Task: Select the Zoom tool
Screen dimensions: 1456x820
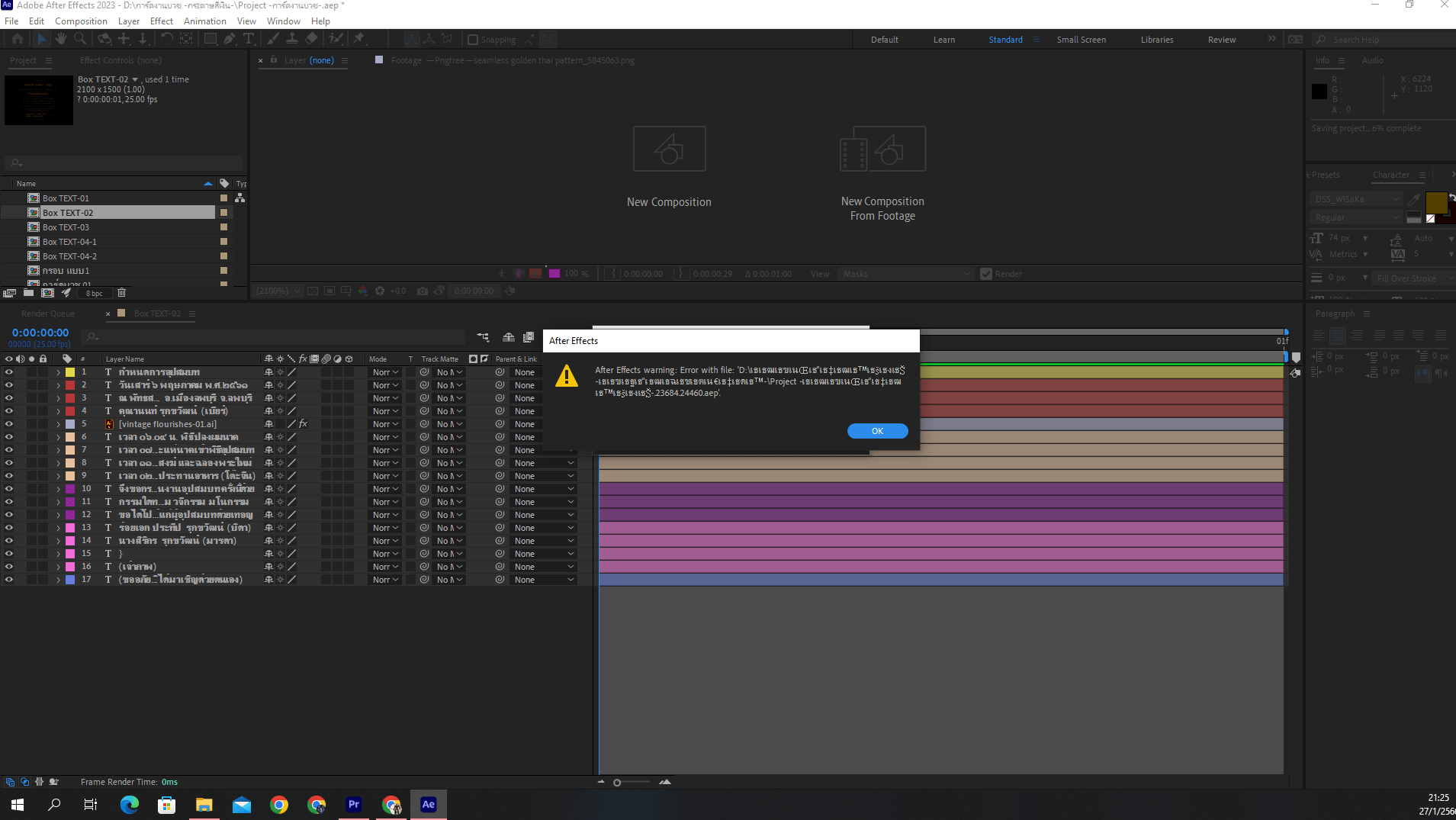Action: [79, 39]
